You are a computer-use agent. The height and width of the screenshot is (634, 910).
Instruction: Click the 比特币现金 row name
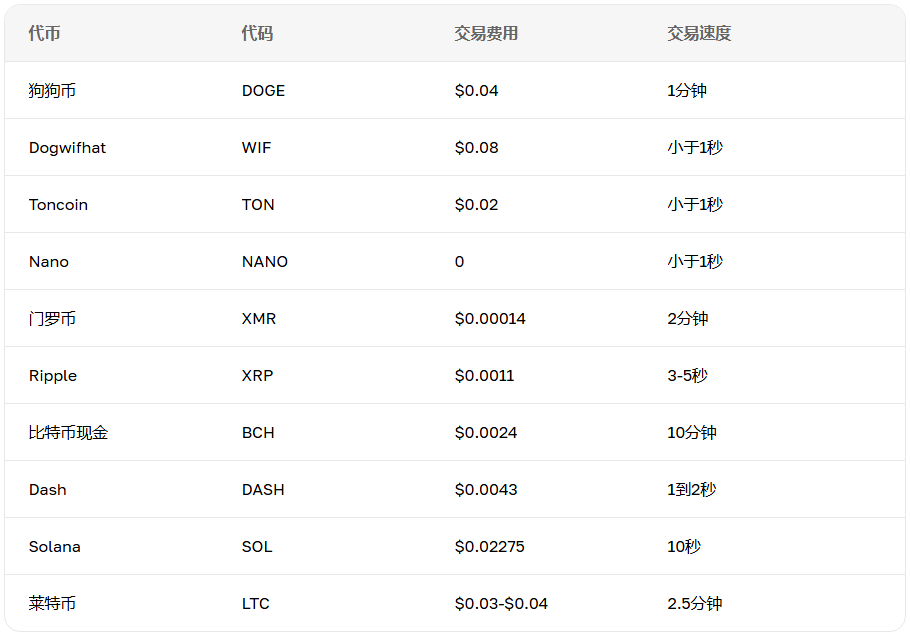tap(68, 433)
